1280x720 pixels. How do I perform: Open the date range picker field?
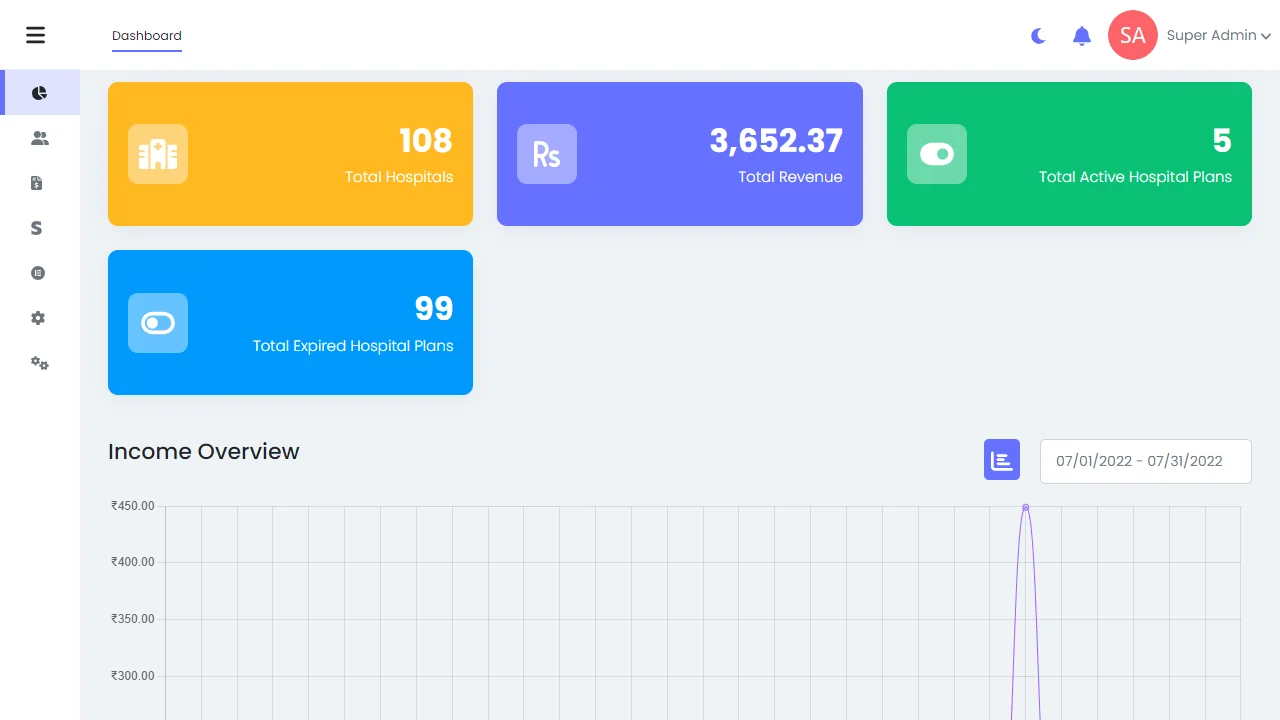1146,461
